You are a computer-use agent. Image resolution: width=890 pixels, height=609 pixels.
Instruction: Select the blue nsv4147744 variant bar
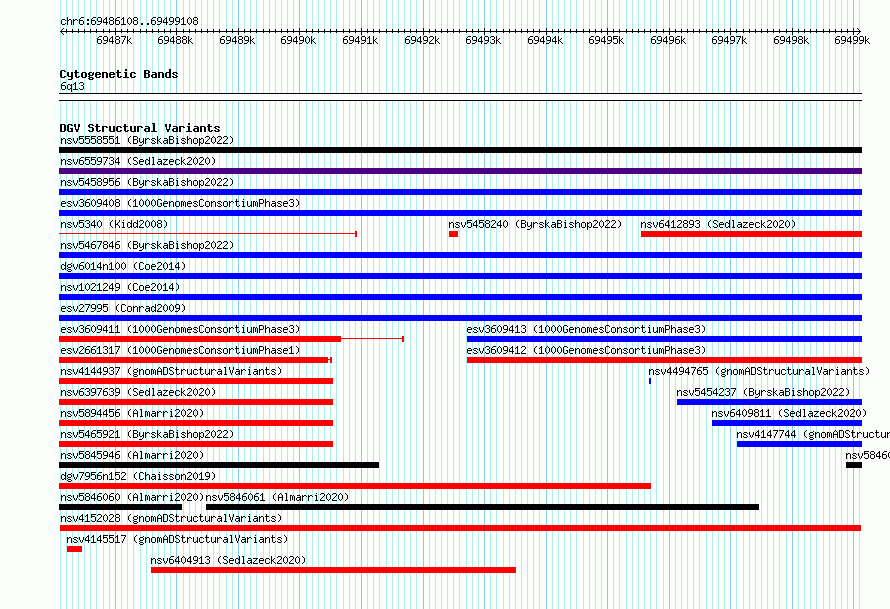pyautogui.click(x=799, y=444)
